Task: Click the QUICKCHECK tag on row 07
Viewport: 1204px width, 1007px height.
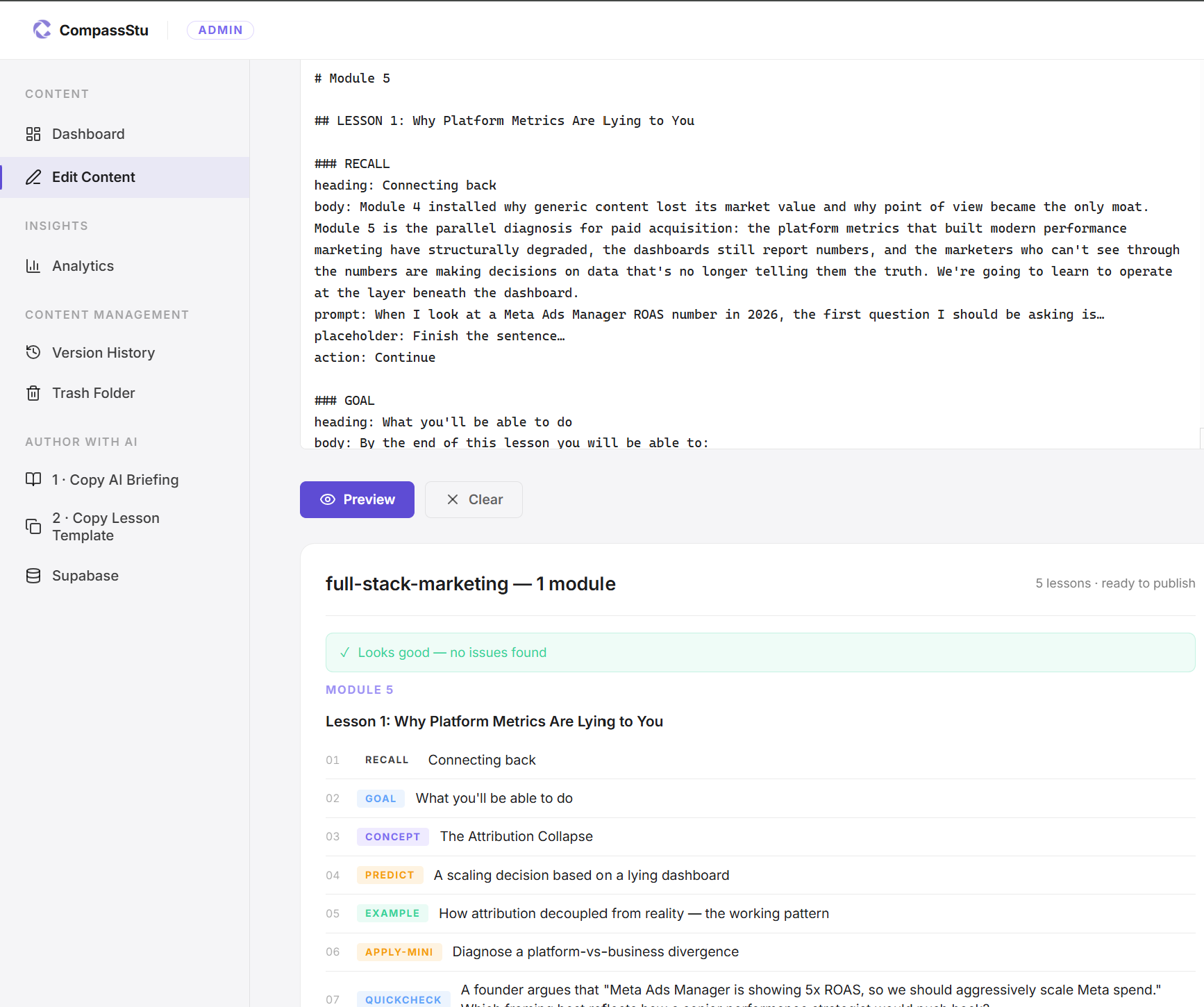Action: tap(403, 999)
